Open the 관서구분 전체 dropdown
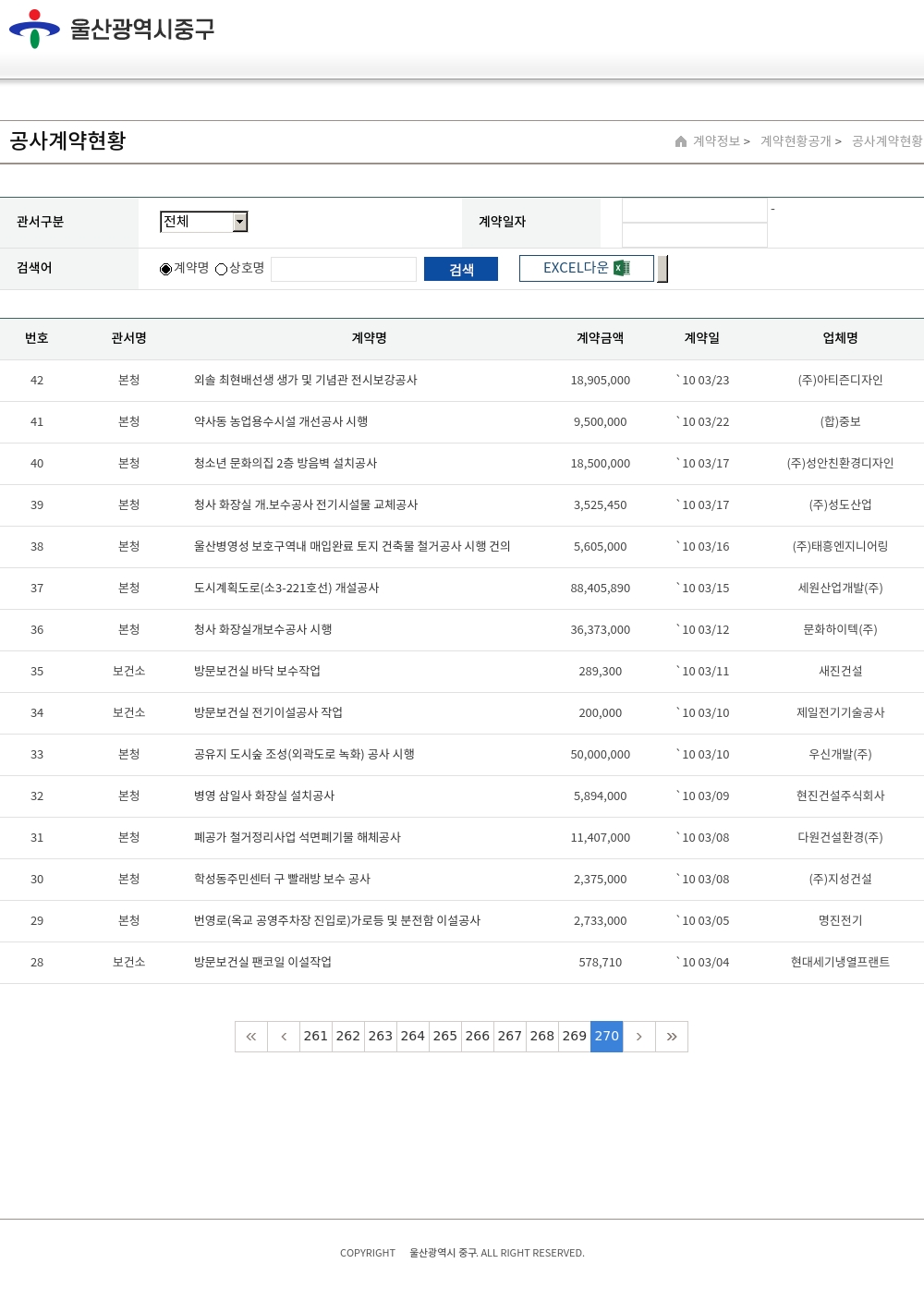Screen dimensions: 924x1312 pos(203,222)
